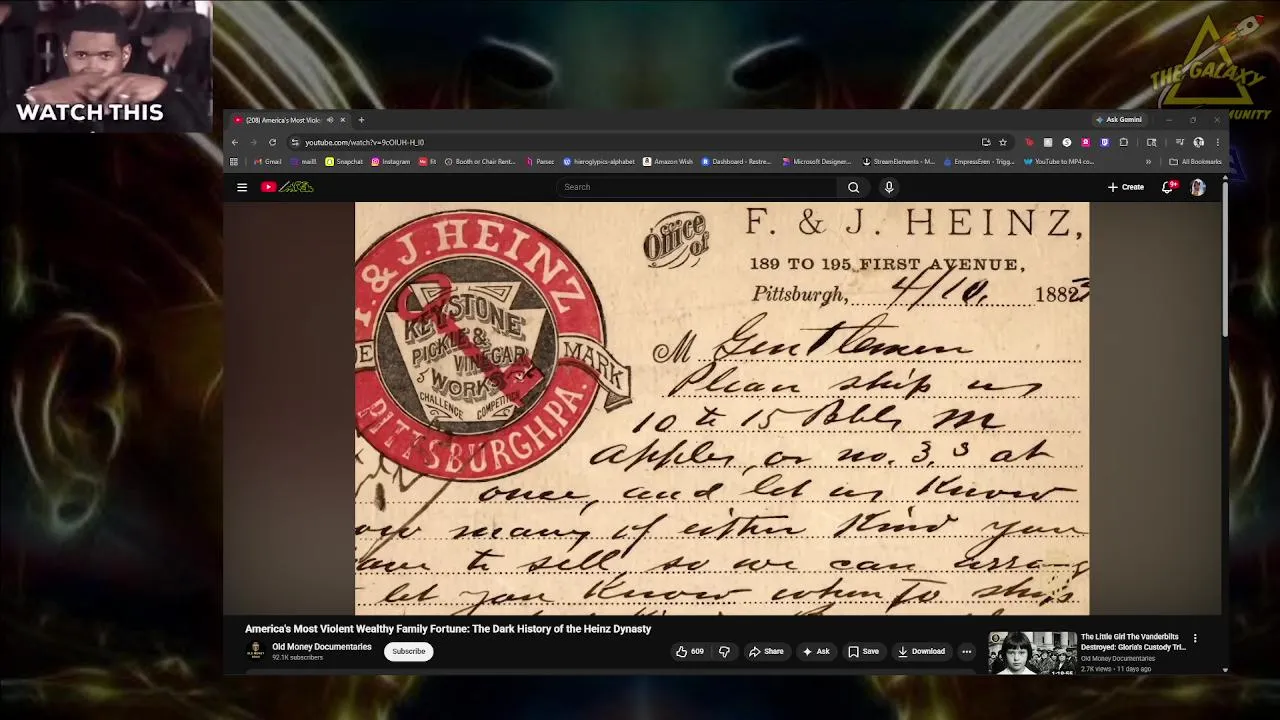Open a new browser tab
The image size is (1280, 720).
tap(361, 120)
